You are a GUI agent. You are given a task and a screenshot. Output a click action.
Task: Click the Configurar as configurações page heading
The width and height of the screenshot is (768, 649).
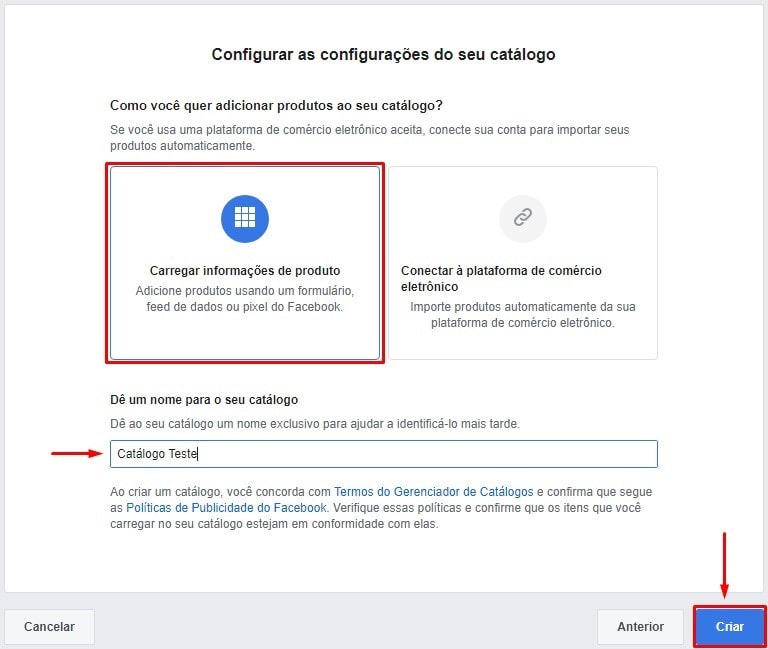(384, 54)
